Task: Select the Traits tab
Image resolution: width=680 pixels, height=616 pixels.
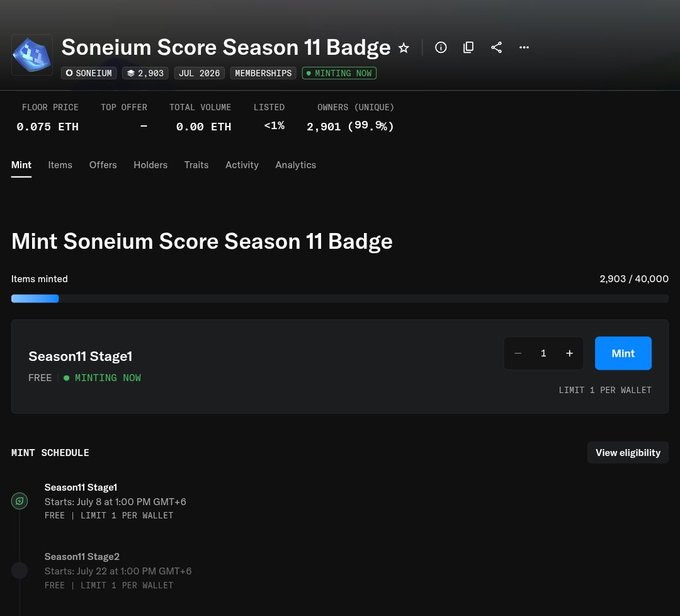Action: click(196, 165)
